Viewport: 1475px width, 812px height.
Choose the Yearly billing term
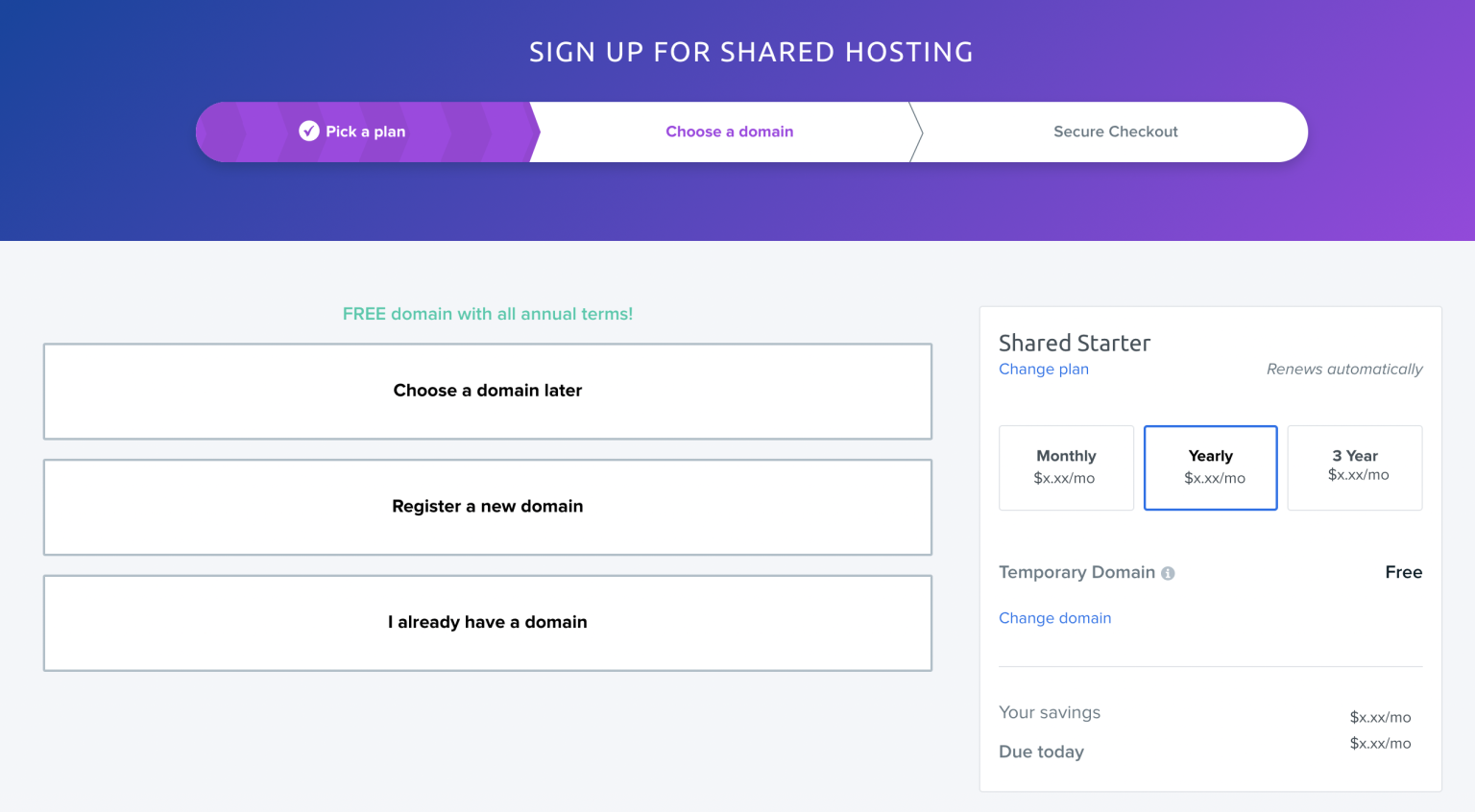1210,467
